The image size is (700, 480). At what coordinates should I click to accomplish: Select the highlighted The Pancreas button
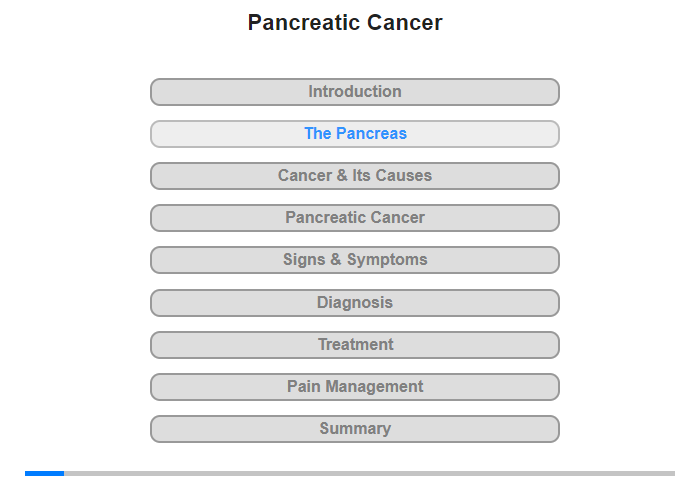[354, 134]
